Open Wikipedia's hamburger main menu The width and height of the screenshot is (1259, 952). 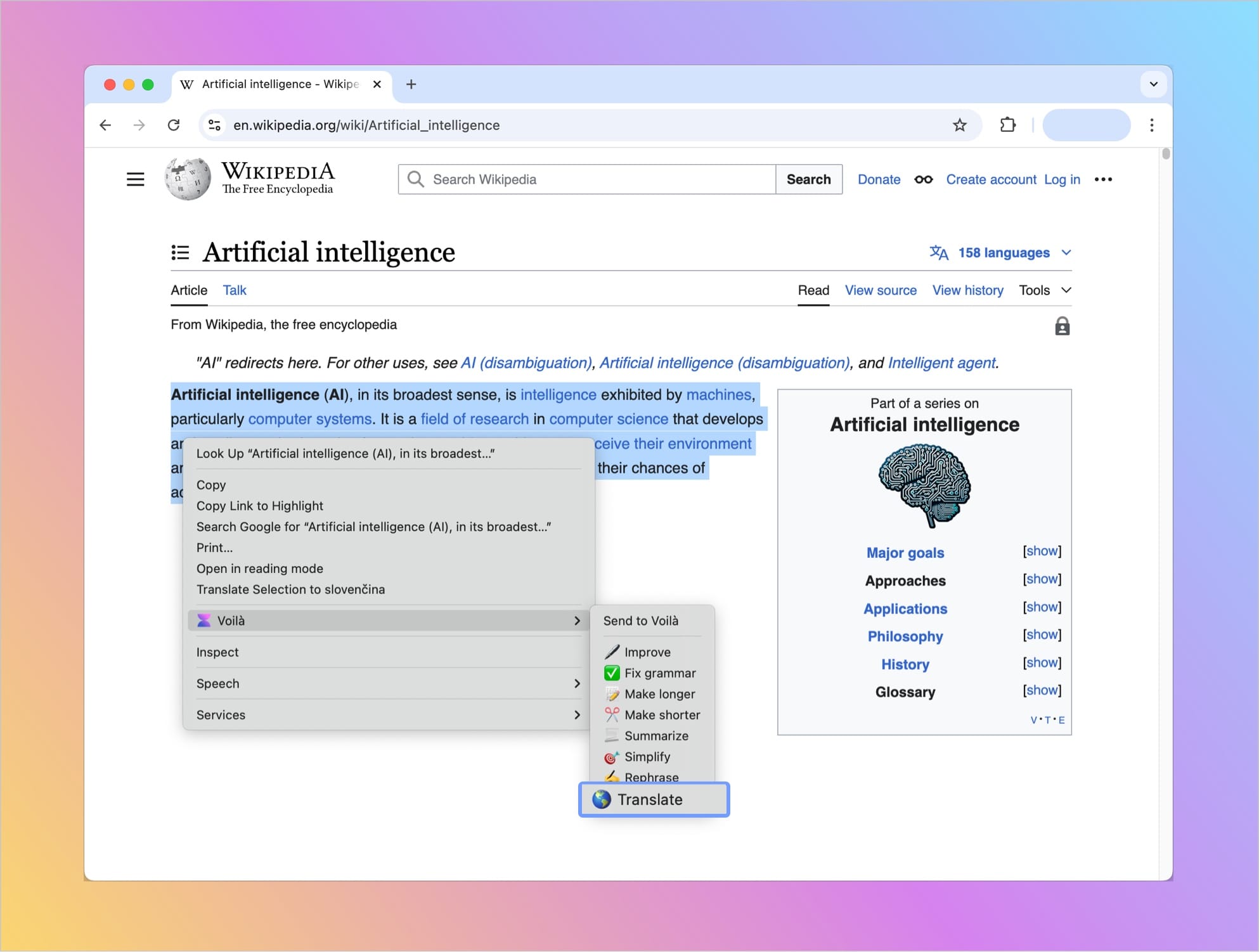coord(136,179)
